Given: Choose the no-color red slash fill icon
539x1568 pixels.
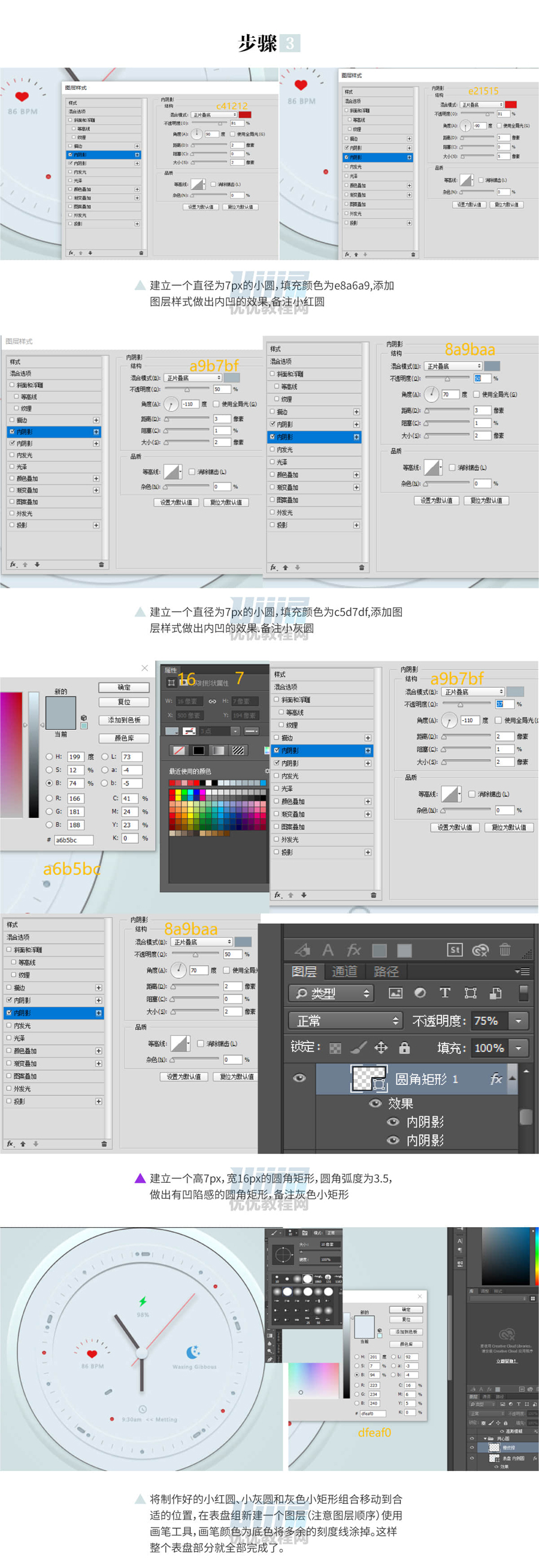Looking at the screenshot, I should [x=179, y=750].
